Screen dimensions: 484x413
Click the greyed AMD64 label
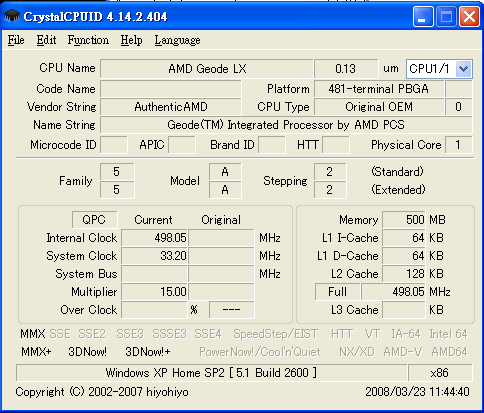pyautogui.click(x=449, y=352)
